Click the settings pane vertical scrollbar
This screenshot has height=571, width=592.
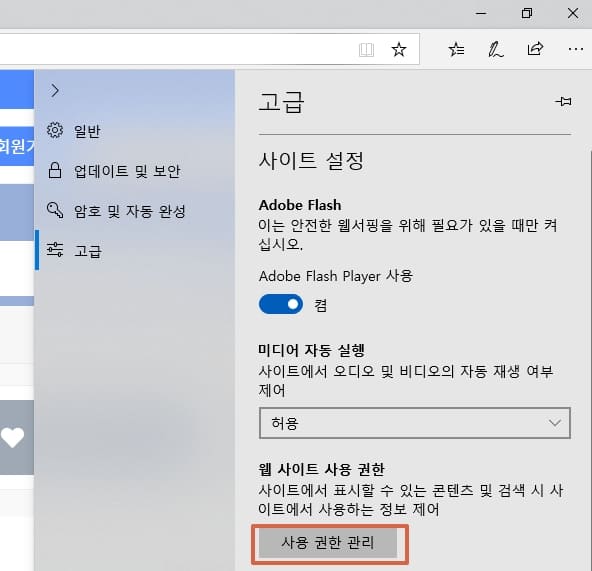(590, 359)
